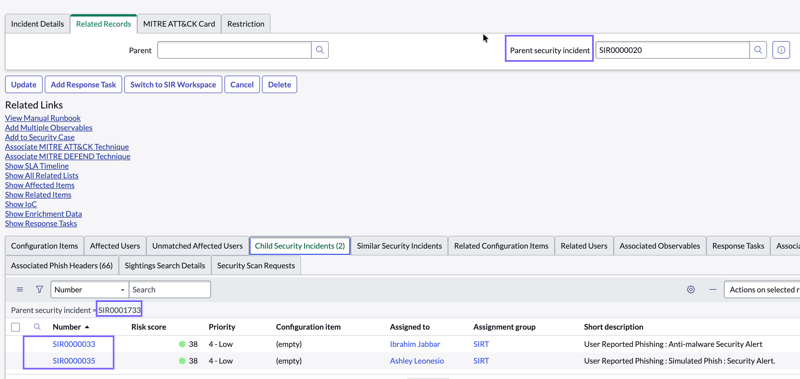
Task: Click Show Response Tasks link
Action: tap(41, 223)
